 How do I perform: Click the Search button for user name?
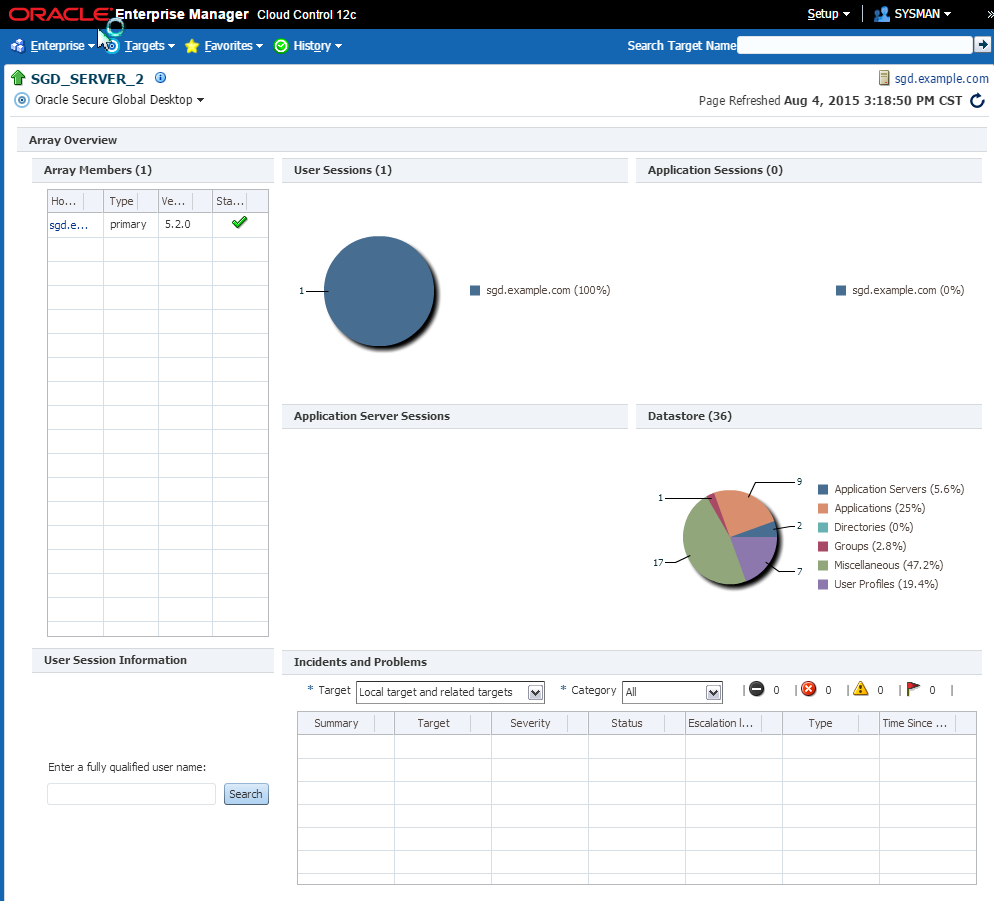pos(246,794)
